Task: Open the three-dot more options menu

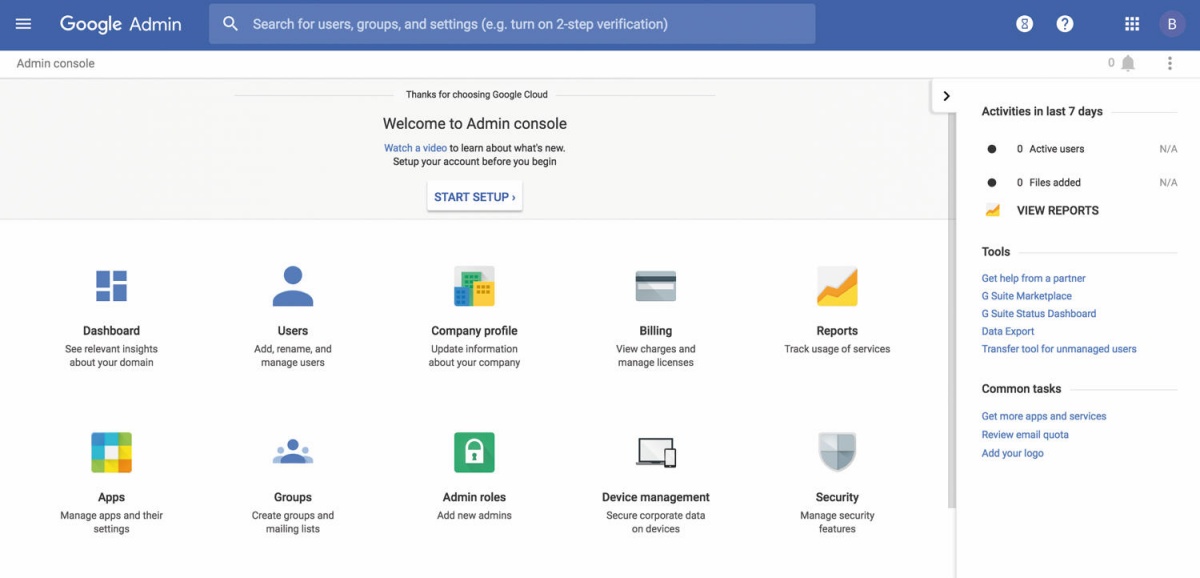Action: point(1170,63)
